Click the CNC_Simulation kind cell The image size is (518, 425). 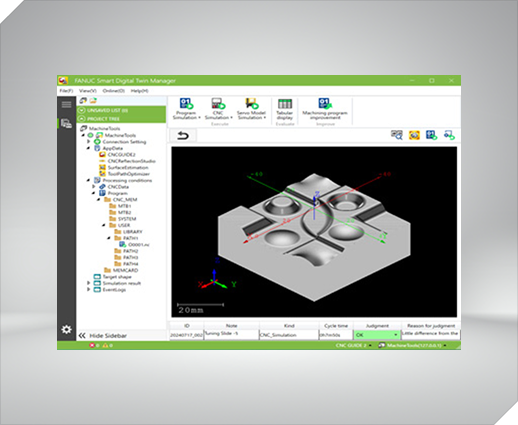pos(289,335)
